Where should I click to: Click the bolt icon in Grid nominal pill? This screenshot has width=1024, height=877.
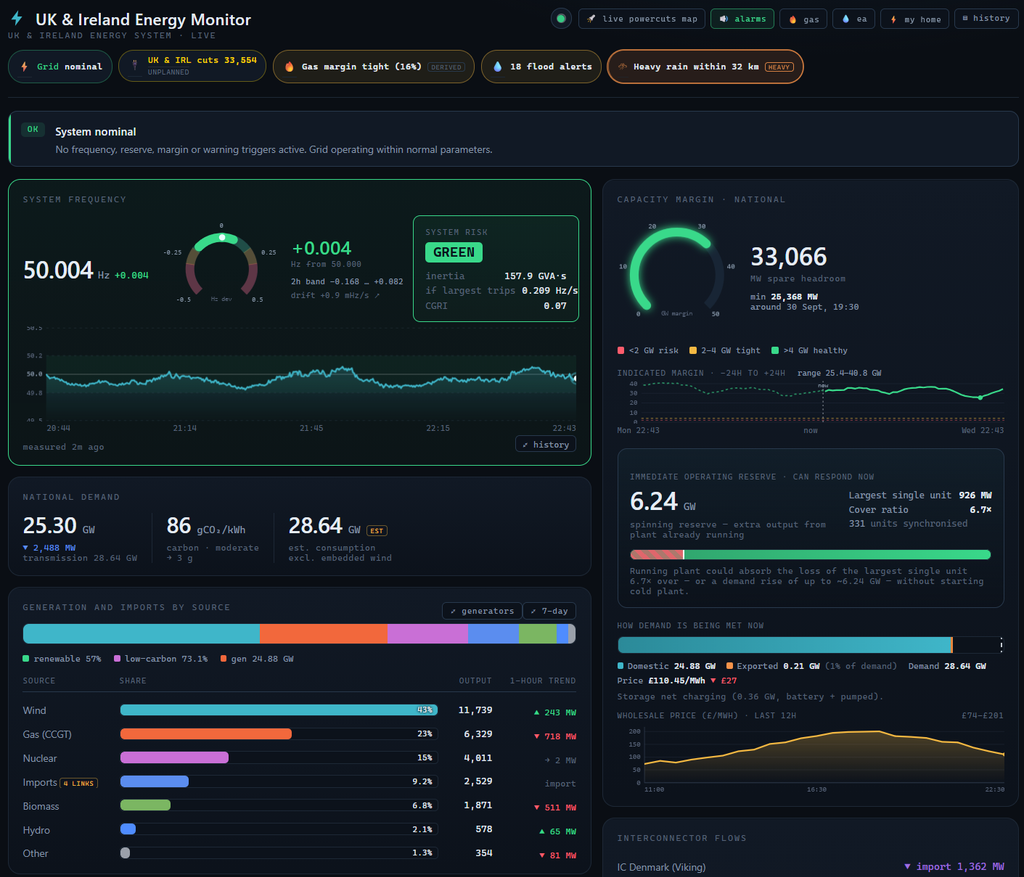tap(24, 67)
